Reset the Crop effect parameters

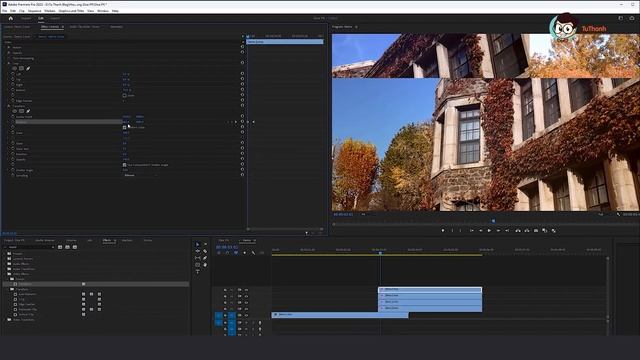pos(242,63)
